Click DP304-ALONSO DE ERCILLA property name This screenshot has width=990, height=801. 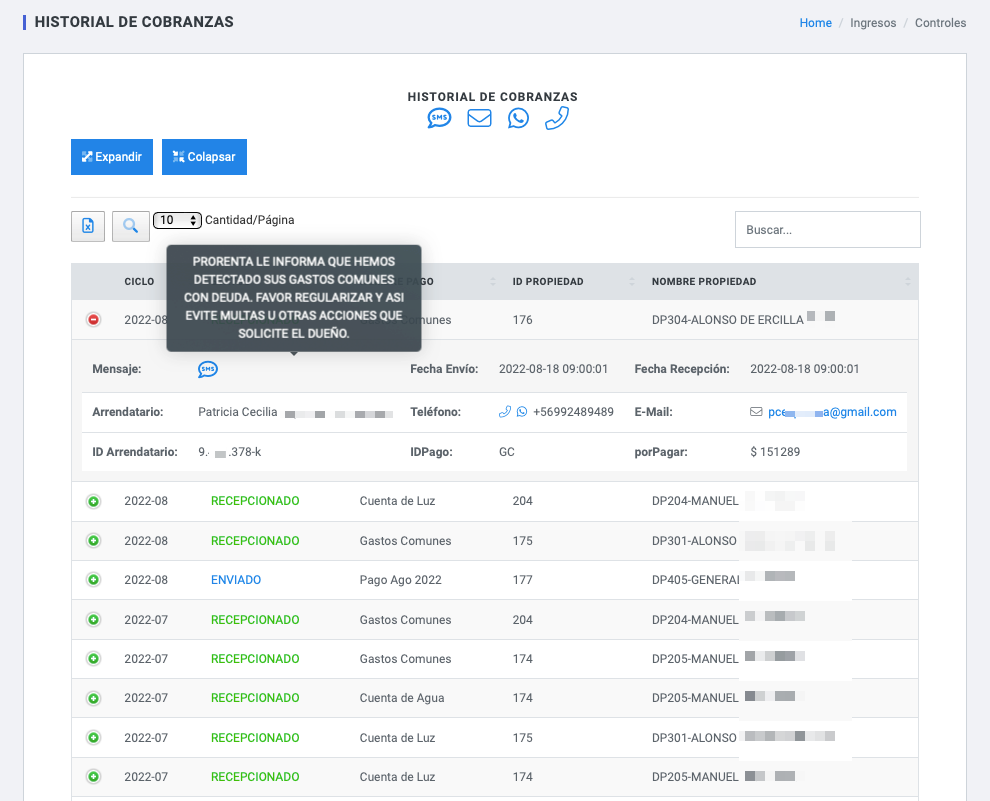pos(727,320)
